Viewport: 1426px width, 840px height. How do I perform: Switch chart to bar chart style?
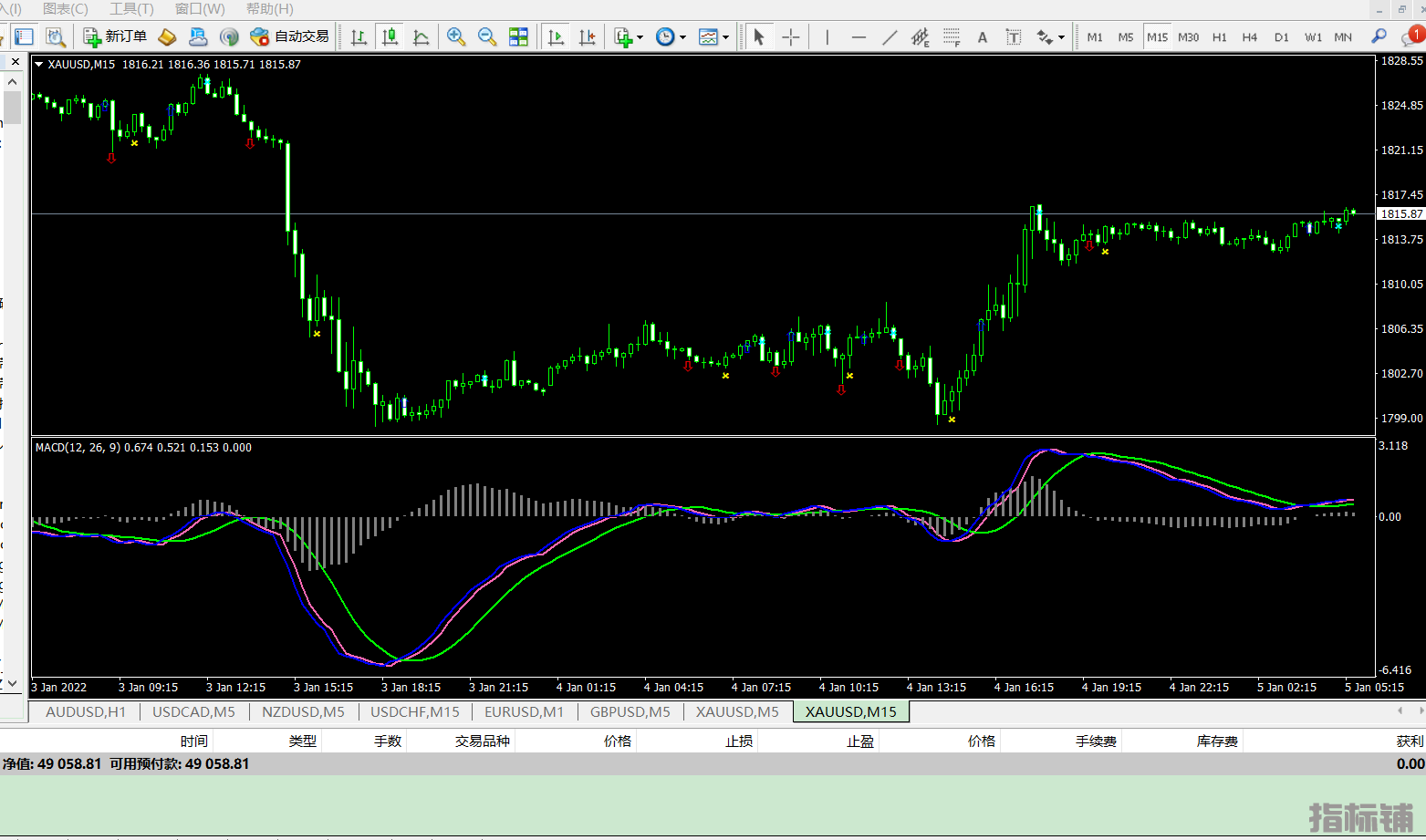[359, 36]
